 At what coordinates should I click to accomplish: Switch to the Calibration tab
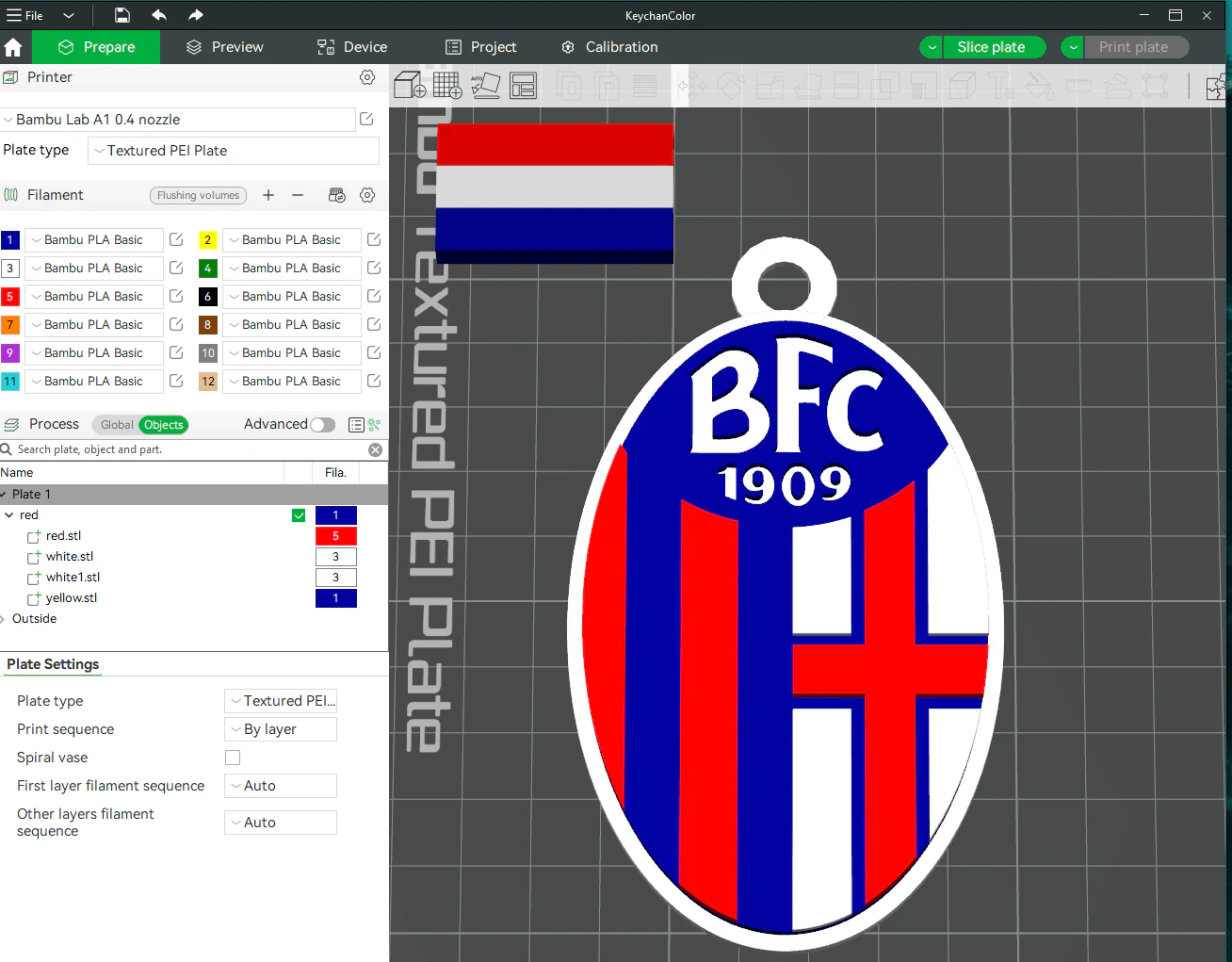pyautogui.click(x=608, y=47)
